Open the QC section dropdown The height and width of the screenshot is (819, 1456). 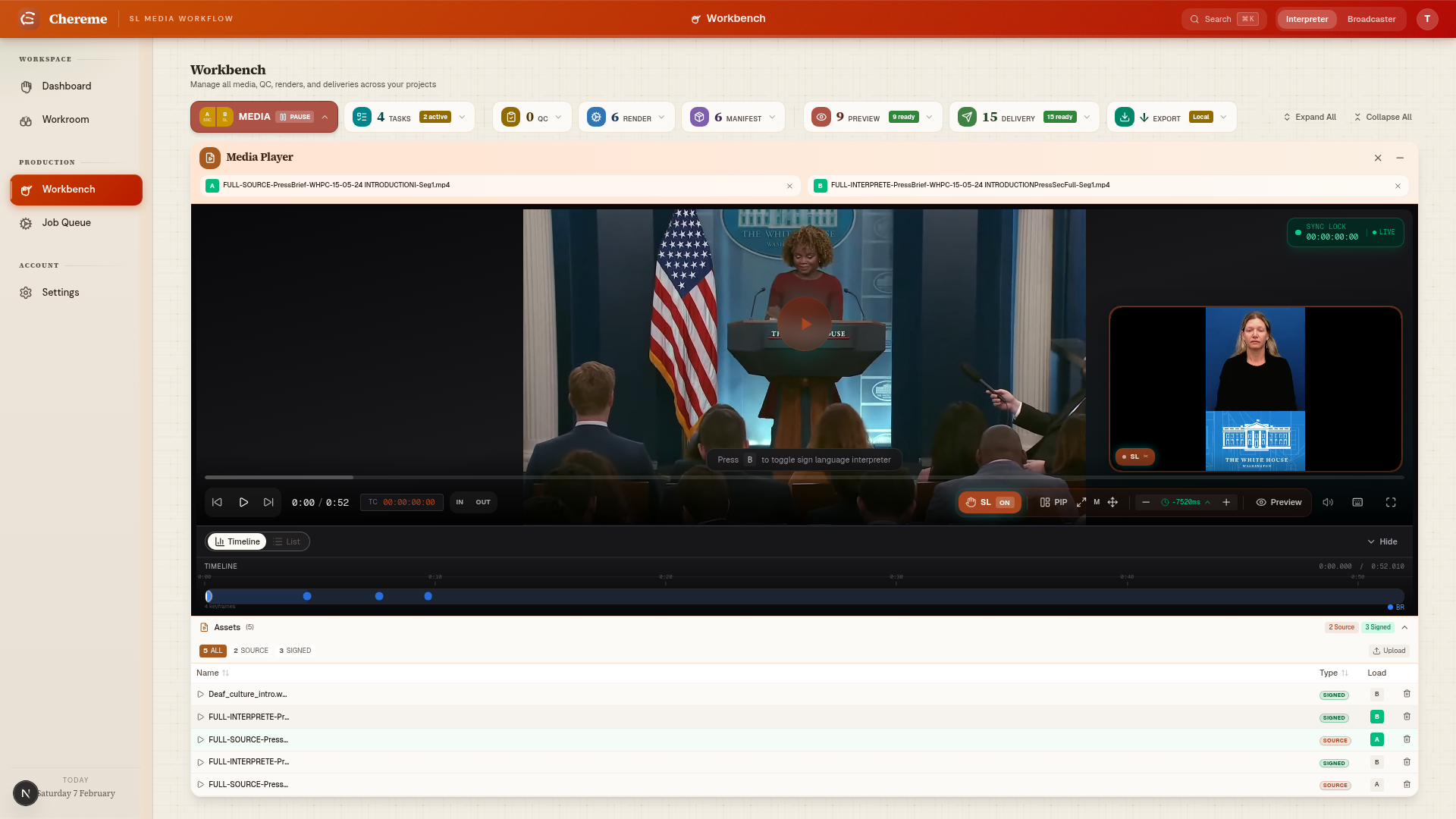(x=557, y=116)
